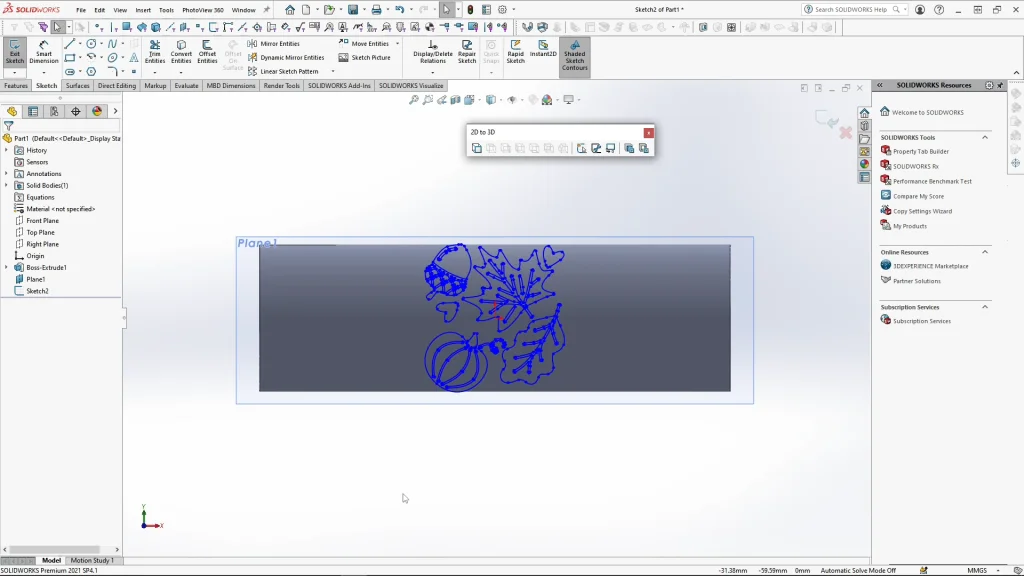Open Display/Delete Relations
This screenshot has width=1024, height=576.
(x=432, y=52)
